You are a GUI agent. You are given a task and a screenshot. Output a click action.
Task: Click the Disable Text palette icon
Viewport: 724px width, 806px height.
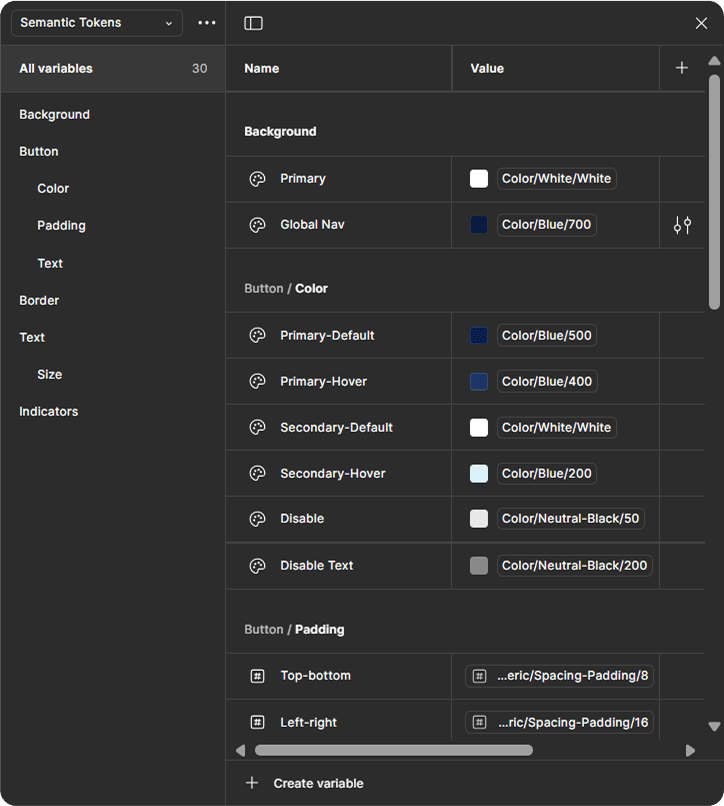click(x=257, y=566)
